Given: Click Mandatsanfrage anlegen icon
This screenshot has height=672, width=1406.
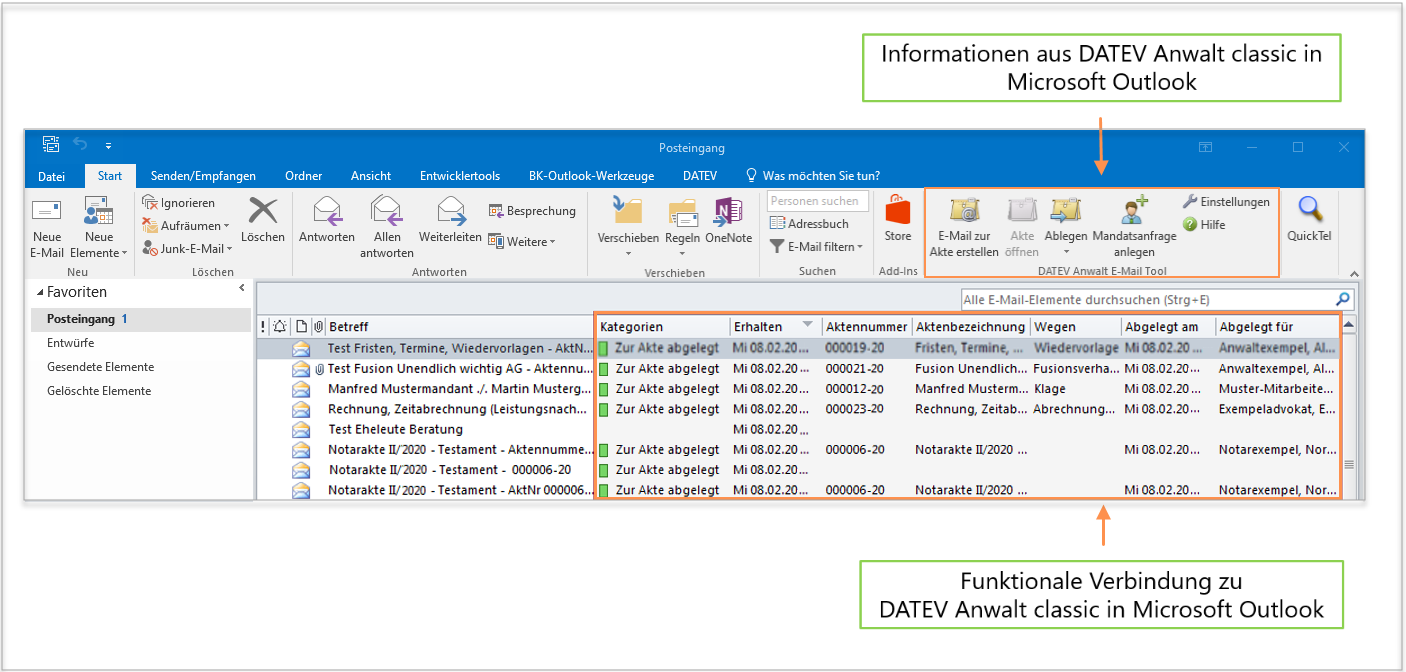Looking at the screenshot, I should (x=1134, y=210).
